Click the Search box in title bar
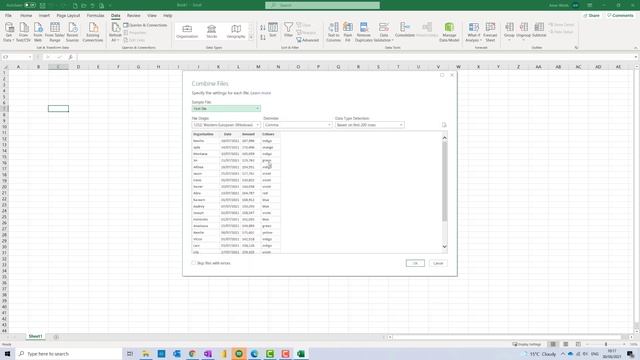This screenshot has width=640, height=360. 322,5
